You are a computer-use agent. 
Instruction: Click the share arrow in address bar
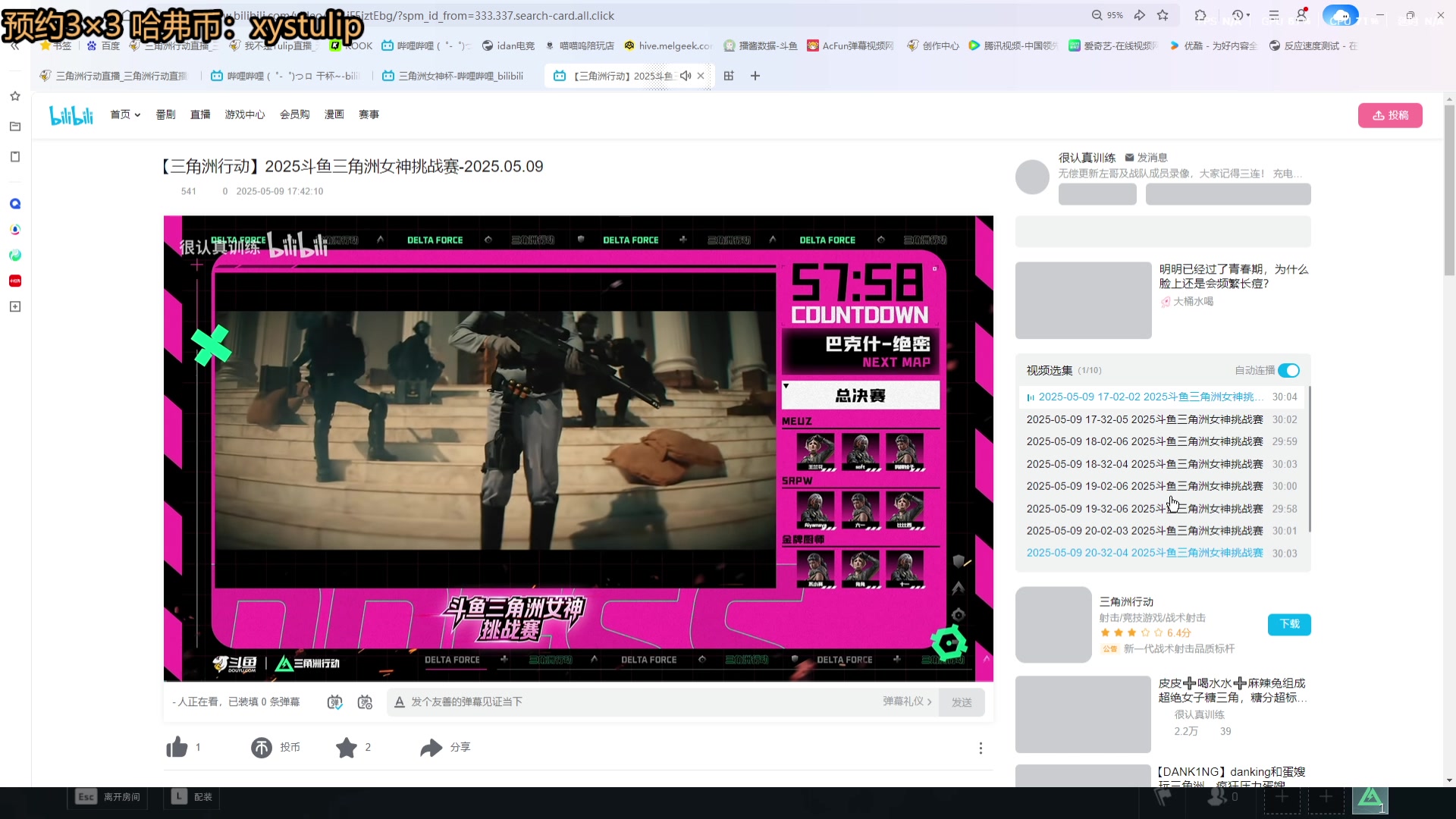click(1140, 15)
